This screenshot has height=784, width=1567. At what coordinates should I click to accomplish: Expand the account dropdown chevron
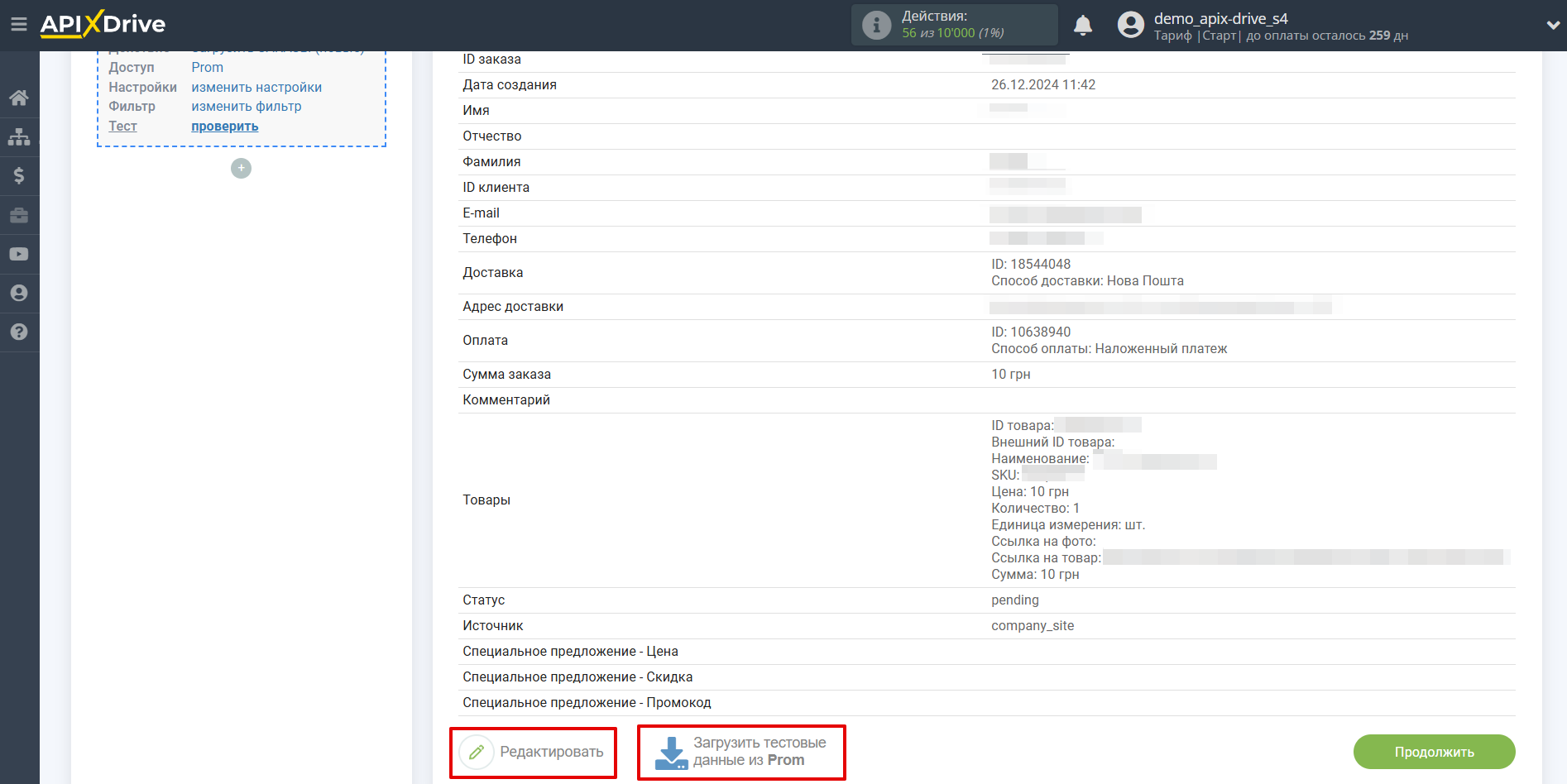1553,25
